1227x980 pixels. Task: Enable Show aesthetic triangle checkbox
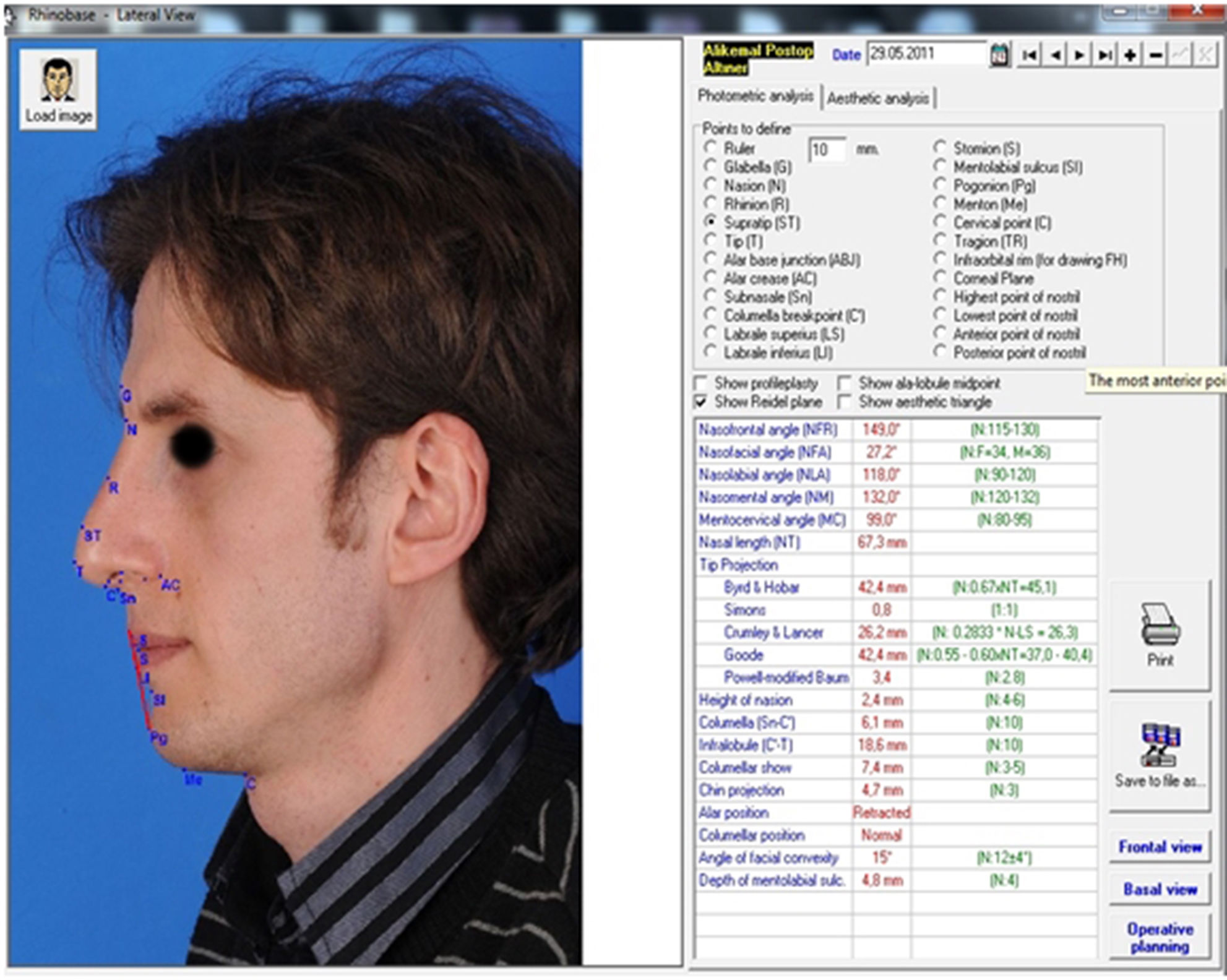(x=844, y=402)
